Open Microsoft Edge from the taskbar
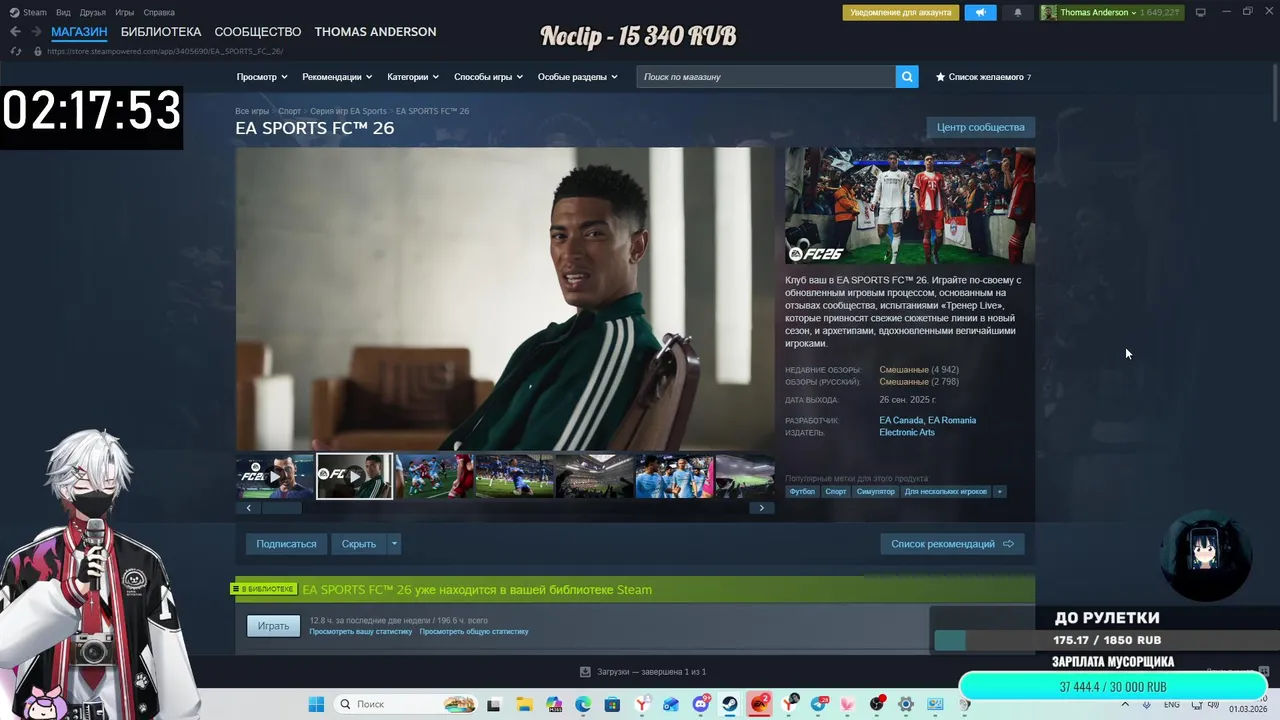This screenshot has width=1280, height=720. pos(583,704)
